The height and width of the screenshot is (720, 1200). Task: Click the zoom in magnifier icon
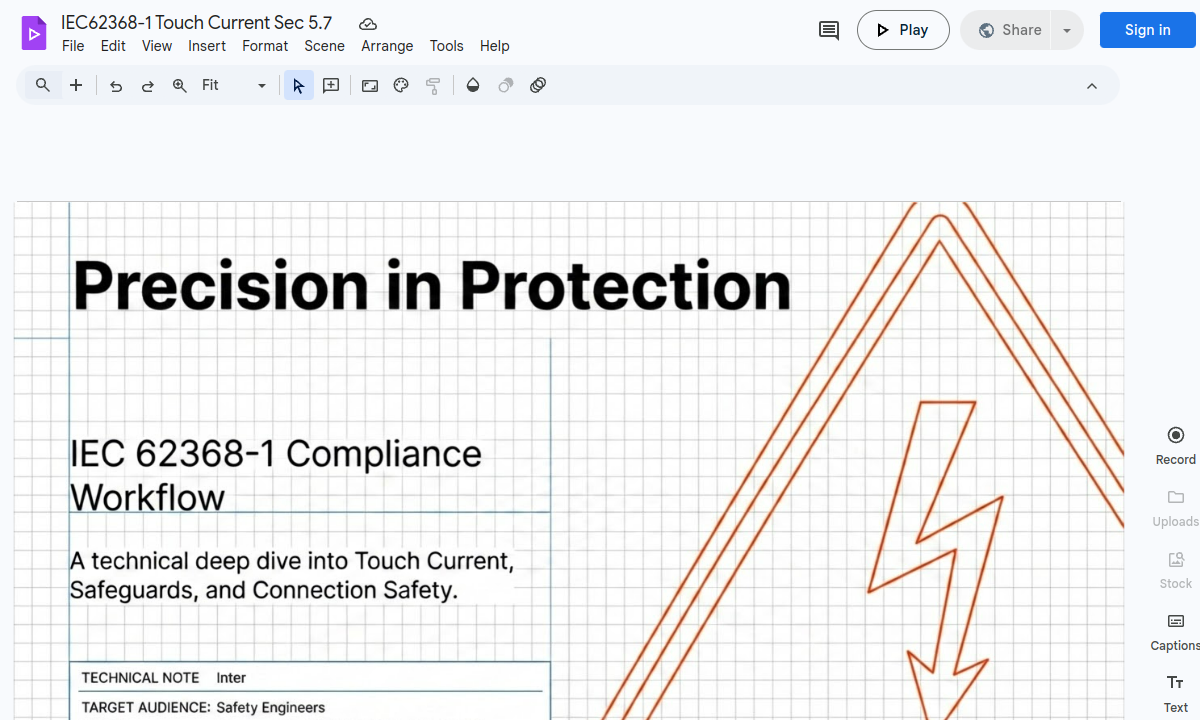[180, 85]
